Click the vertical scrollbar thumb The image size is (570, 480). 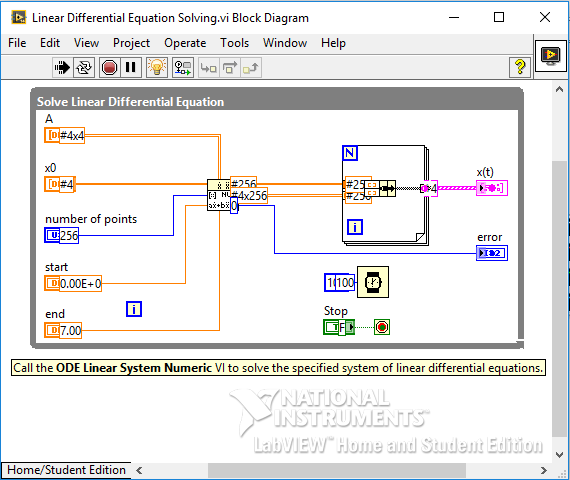tap(559, 298)
